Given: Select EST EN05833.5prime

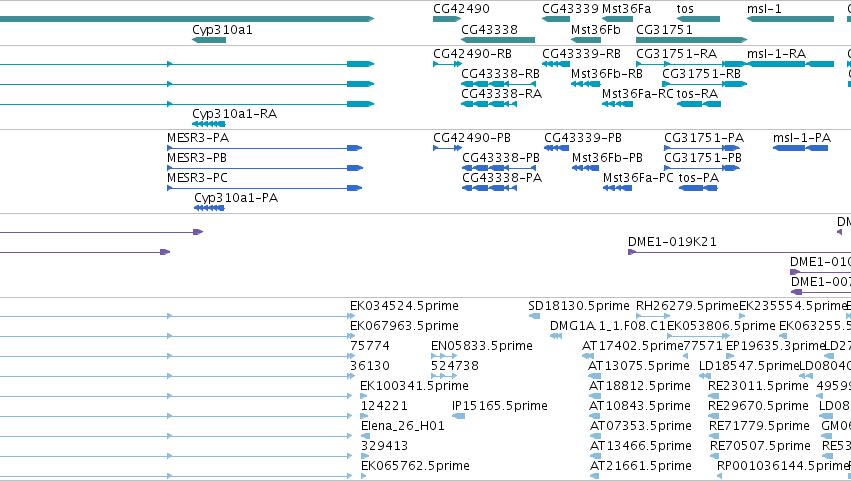Looking at the screenshot, I should 481,346.
